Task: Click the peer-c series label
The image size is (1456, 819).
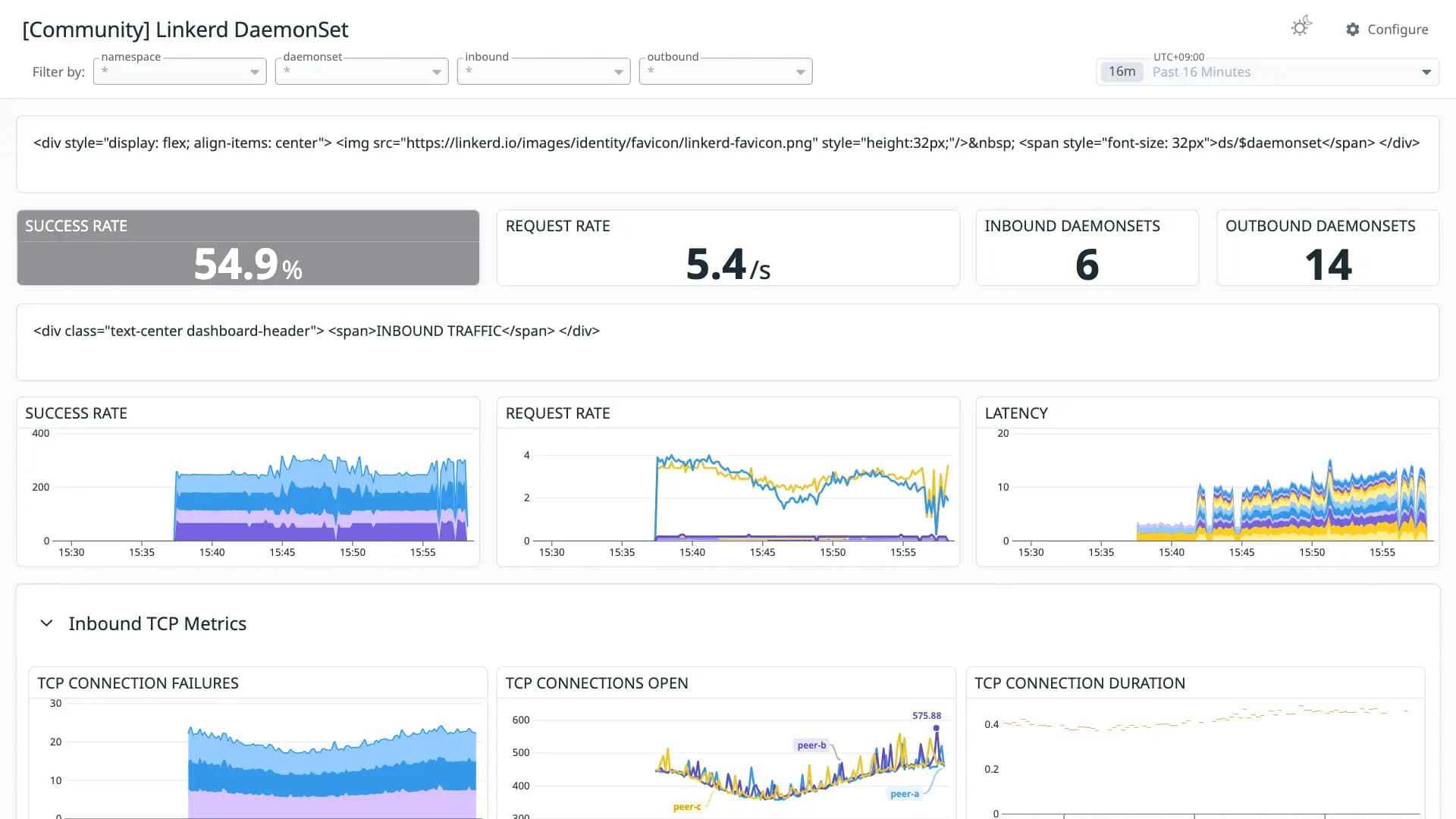Action: (687, 807)
